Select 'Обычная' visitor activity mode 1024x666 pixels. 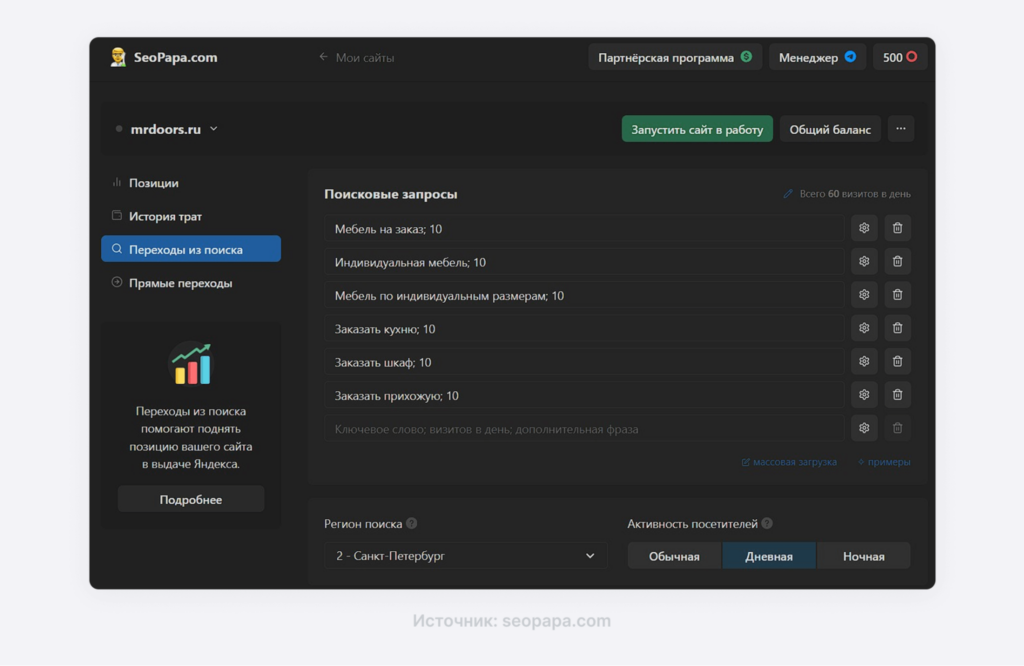674,556
